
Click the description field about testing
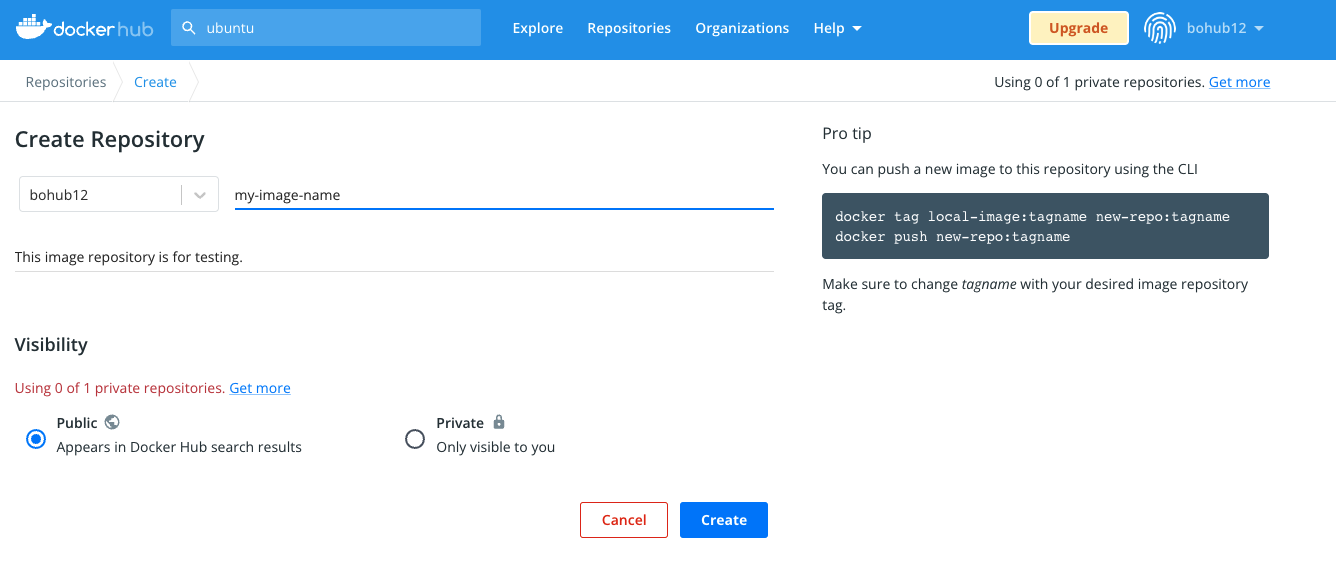[394, 257]
